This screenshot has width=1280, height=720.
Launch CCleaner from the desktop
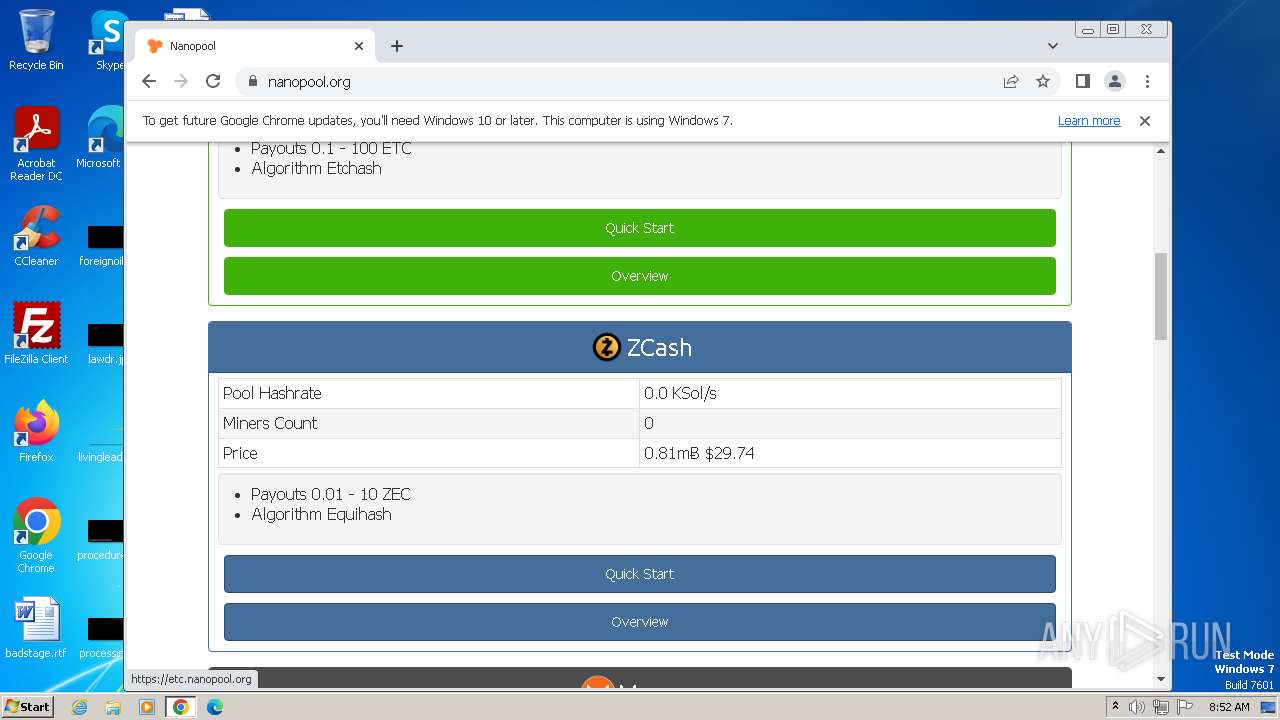[36, 236]
